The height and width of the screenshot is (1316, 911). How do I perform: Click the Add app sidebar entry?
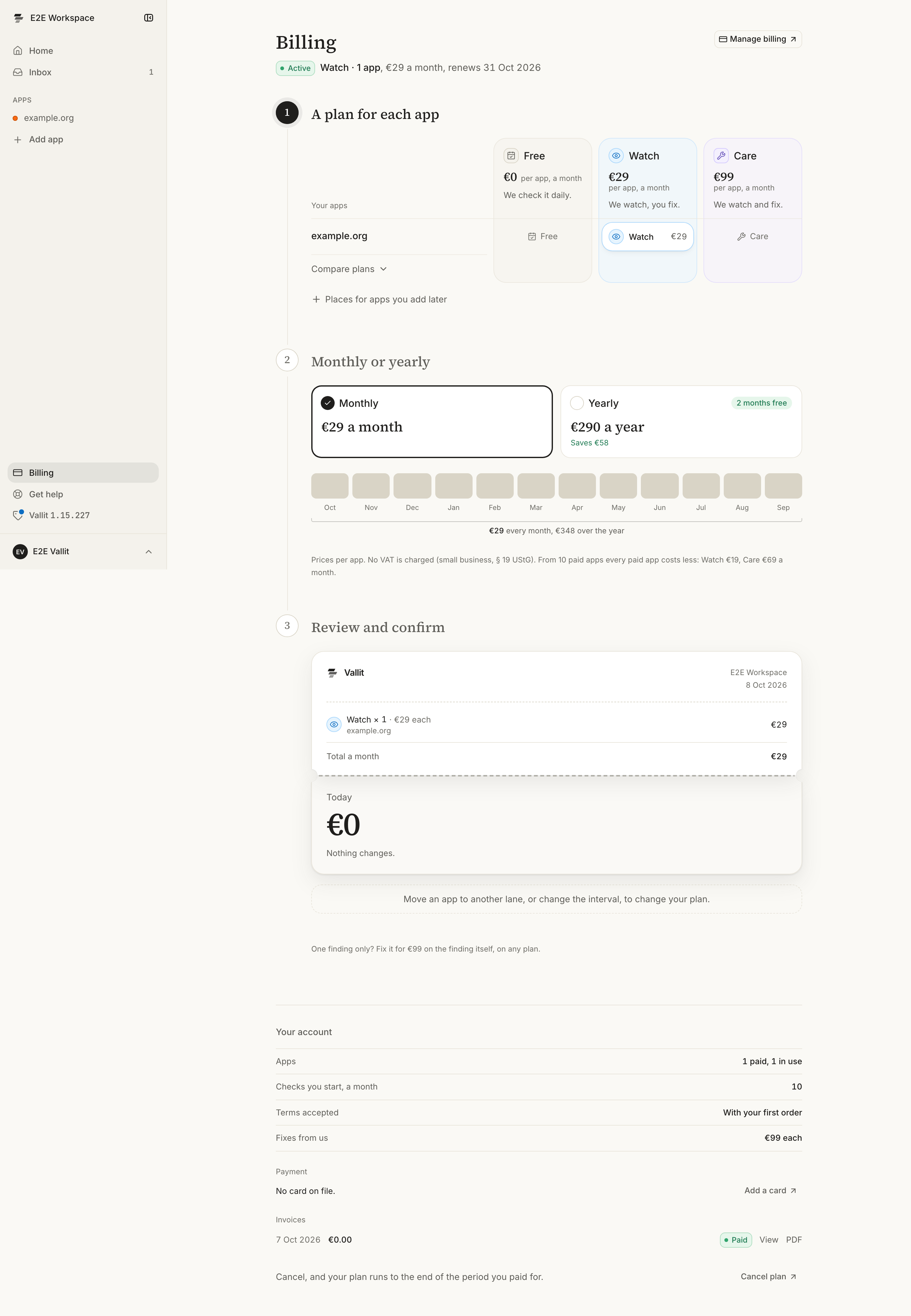pos(83,140)
